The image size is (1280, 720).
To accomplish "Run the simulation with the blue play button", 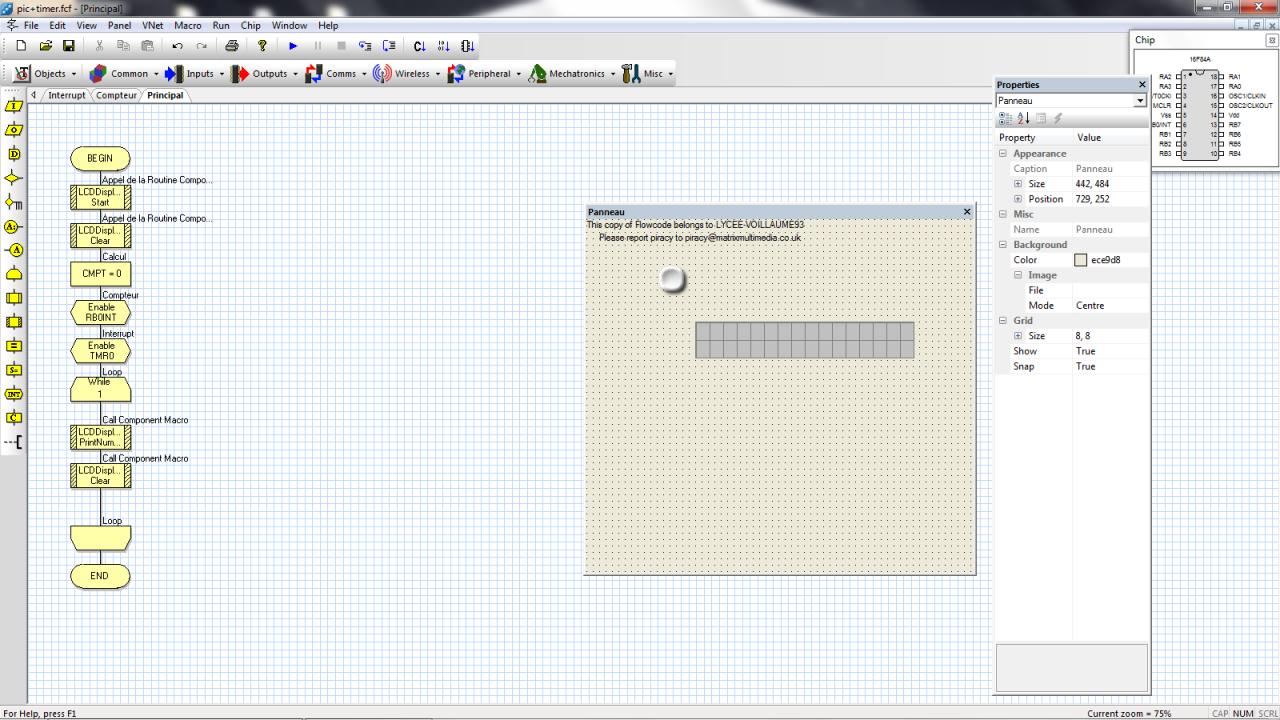I will tap(293, 46).
